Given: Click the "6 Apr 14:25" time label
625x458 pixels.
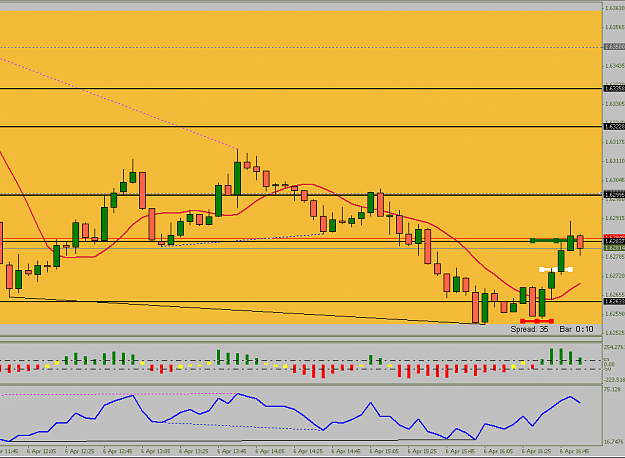Looking at the screenshot, I should pyautogui.click(x=308, y=451).
